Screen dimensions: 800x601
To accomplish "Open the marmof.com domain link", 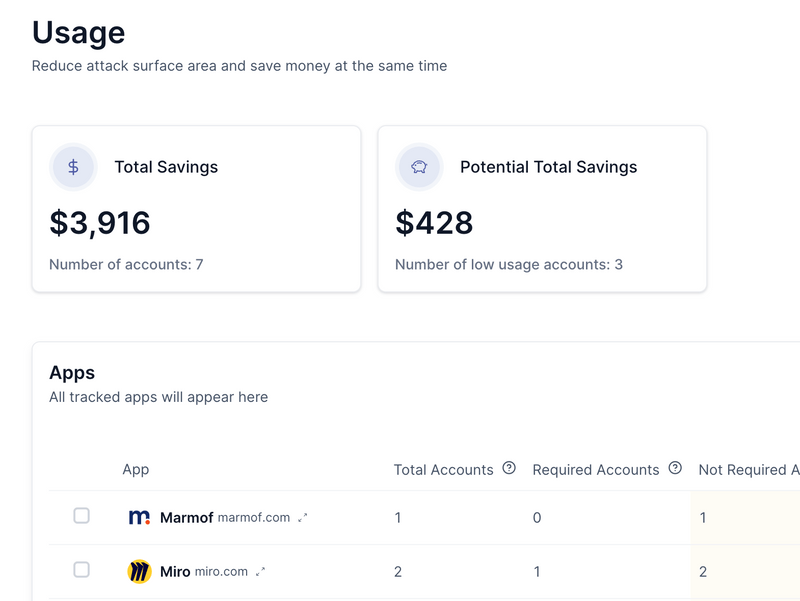I will pos(254,518).
